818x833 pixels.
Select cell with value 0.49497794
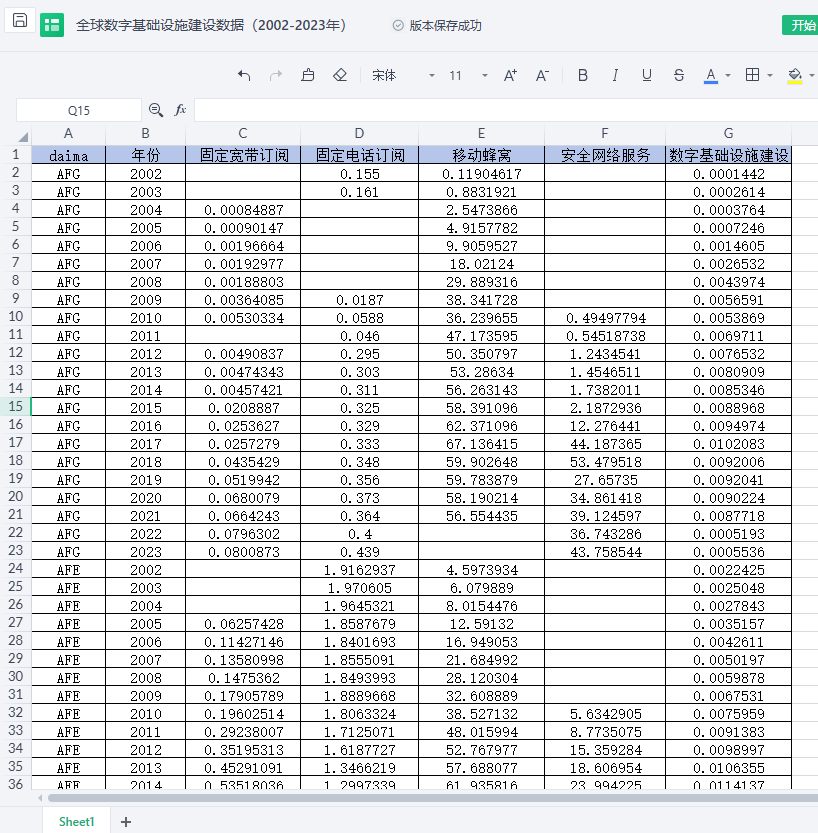click(x=605, y=318)
